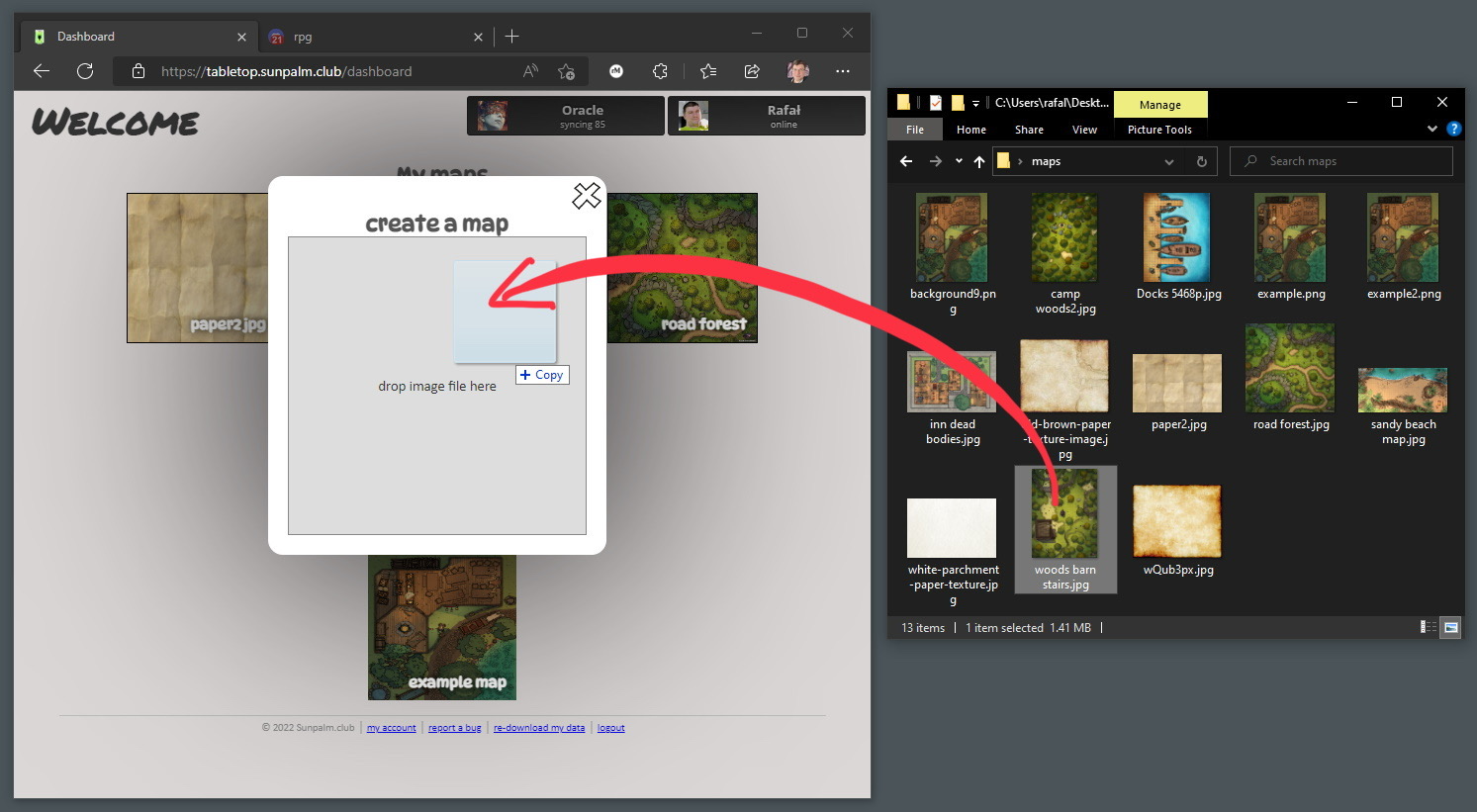Select the Dashboard tab
Image resolution: width=1477 pixels, height=812 pixels.
coord(138,37)
